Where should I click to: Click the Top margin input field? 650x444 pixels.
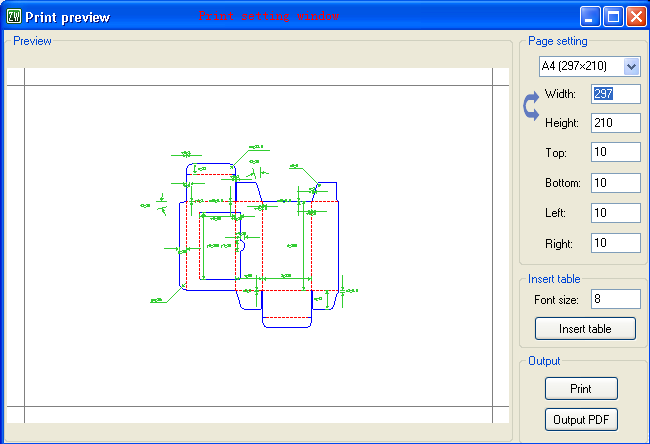tap(616, 152)
